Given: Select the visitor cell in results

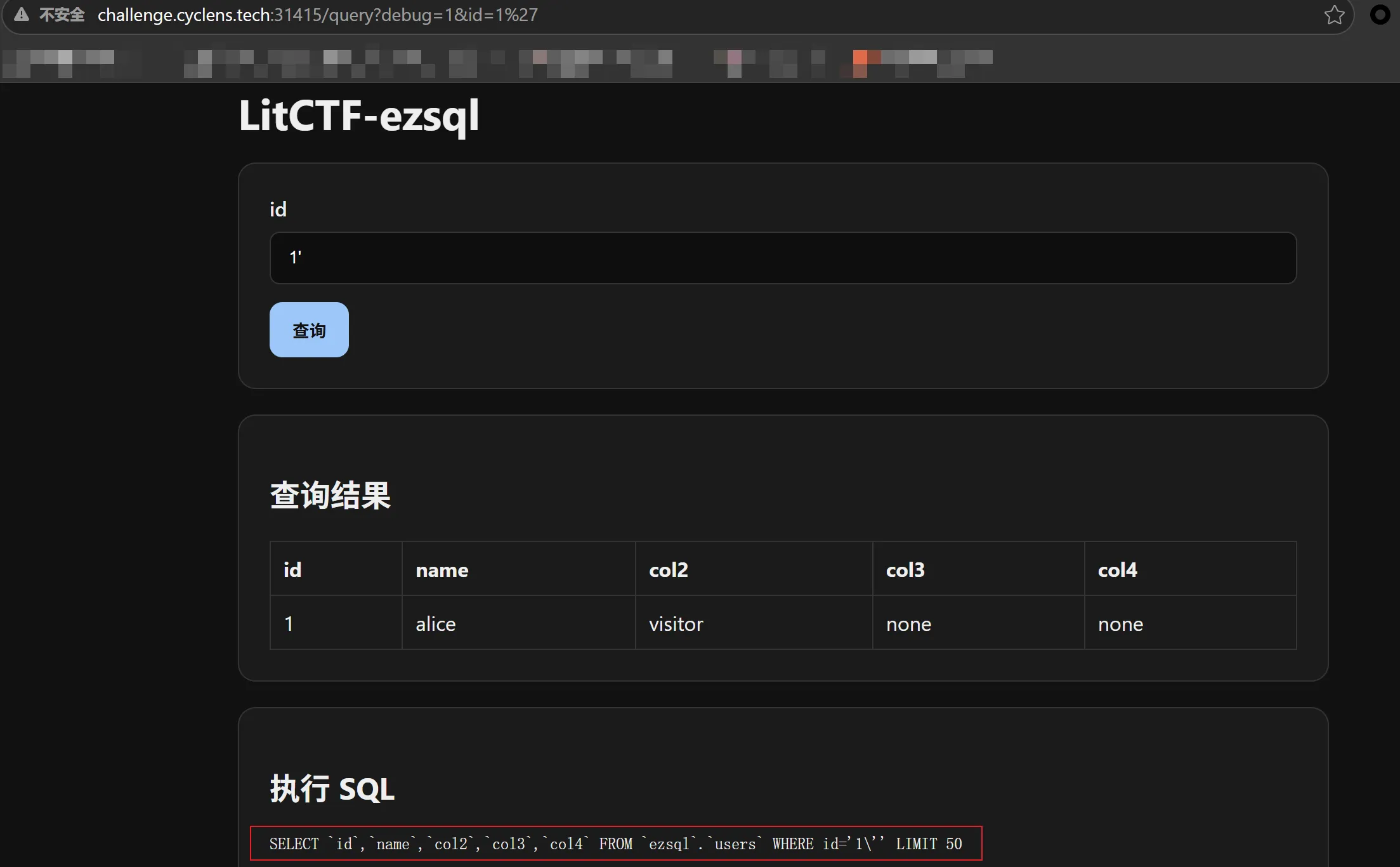Looking at the screenshot, I should (754, 623).
